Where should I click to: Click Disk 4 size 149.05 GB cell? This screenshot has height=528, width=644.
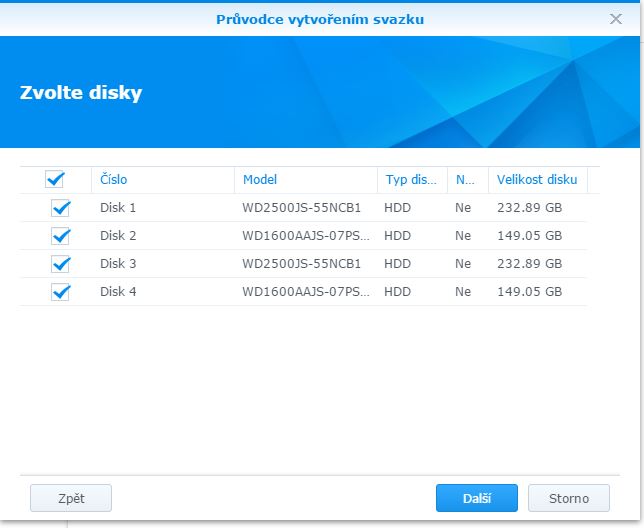click(529, 292)
